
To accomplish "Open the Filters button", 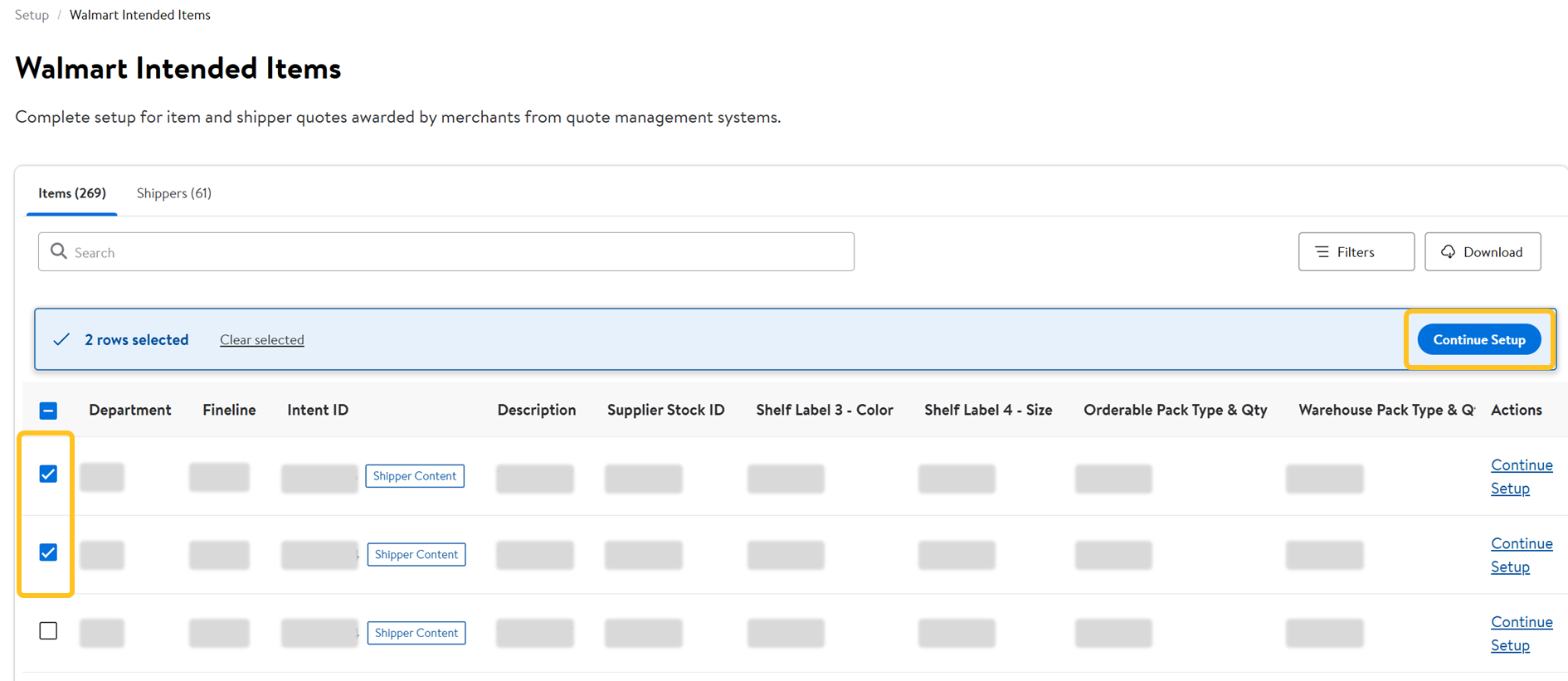I will point(1356,251).
